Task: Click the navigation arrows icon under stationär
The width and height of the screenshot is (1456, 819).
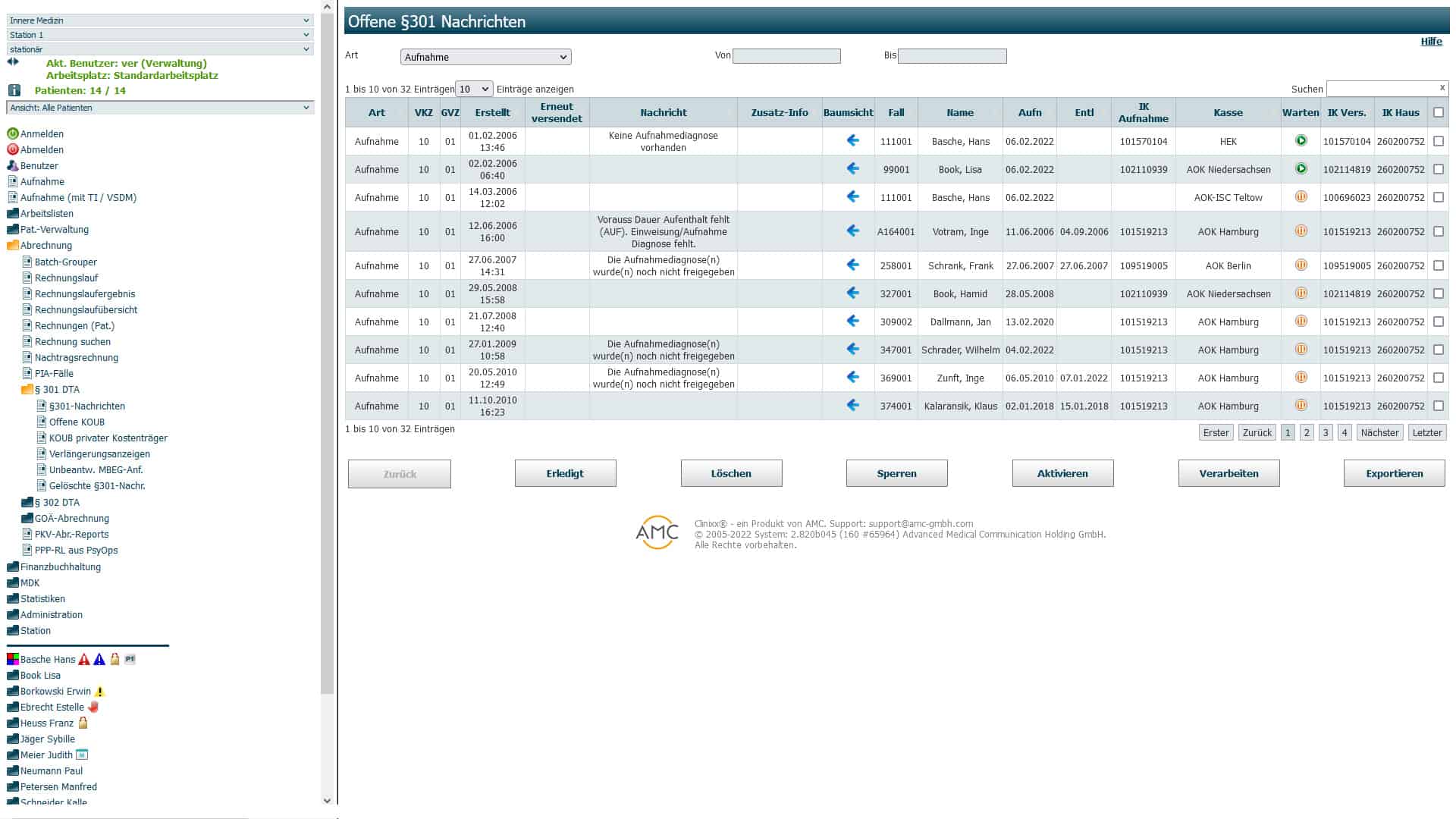Action: [x=13, y=62]
